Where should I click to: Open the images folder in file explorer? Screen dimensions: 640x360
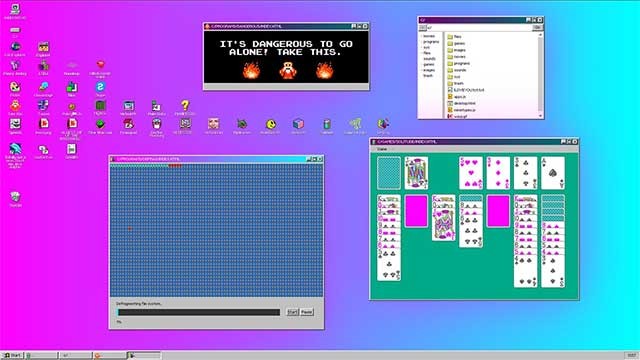click(x=456, y=50)
